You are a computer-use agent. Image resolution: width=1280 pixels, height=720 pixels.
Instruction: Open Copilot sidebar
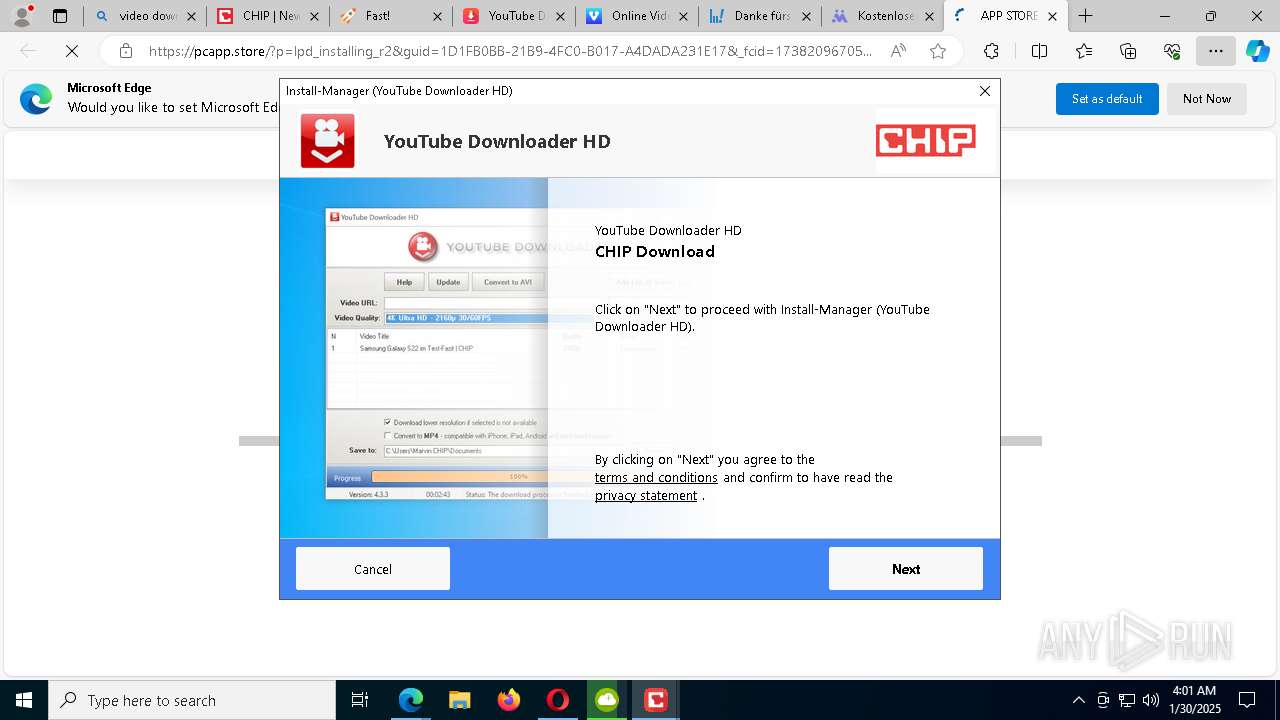click(1257, 51)
